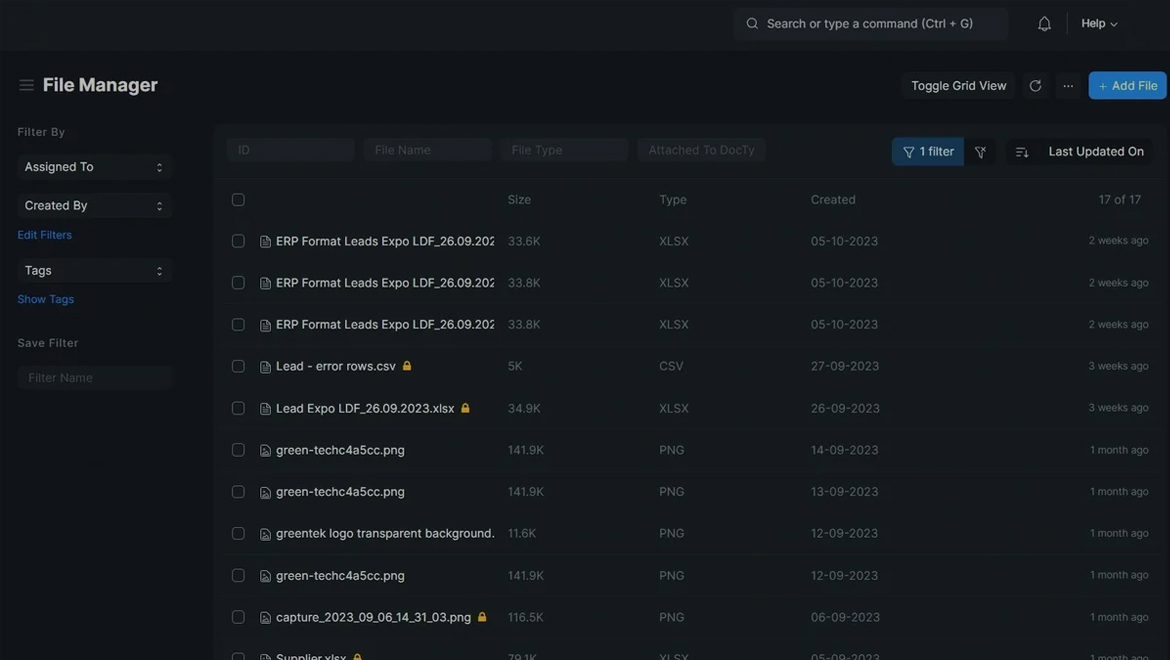Click the Edit Filters link
Viewport: 1170px width, 660px height.
tap(44, 235)
